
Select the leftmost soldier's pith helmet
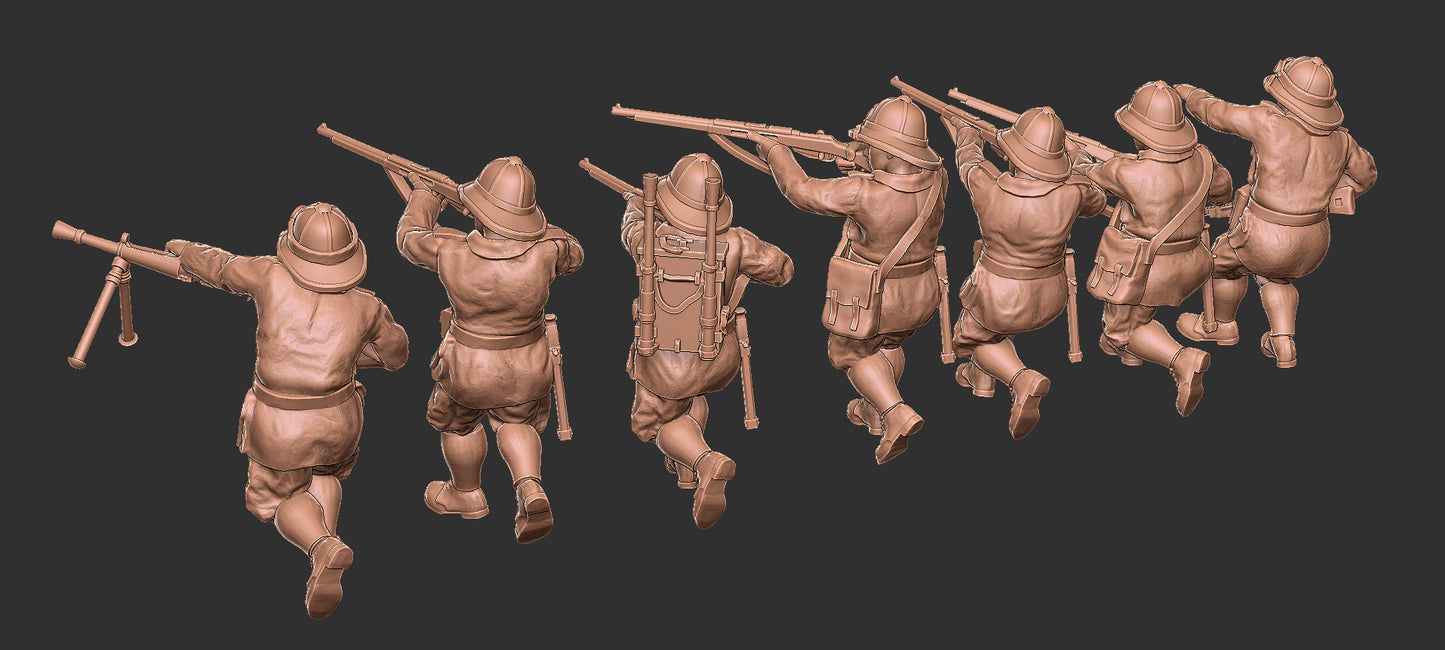pos(322,245)
